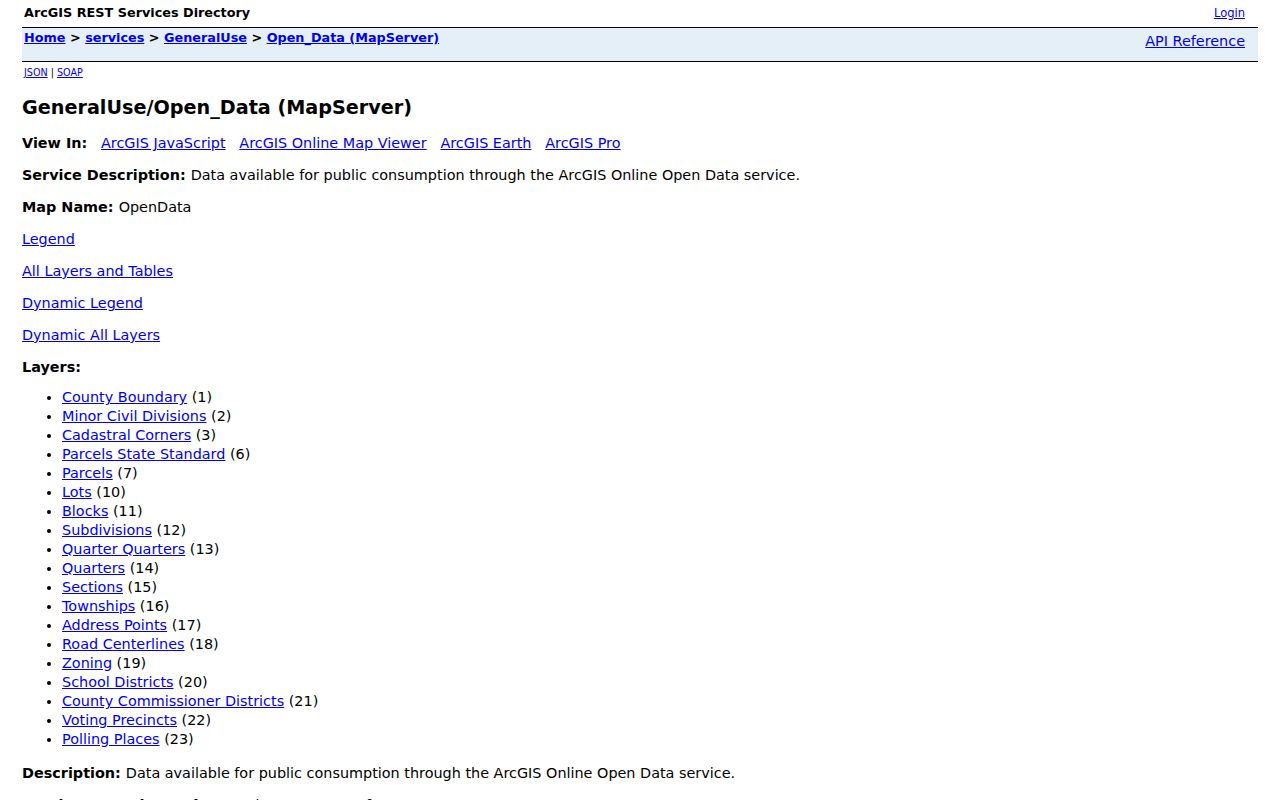Open the Parcels State Standard layer
Screen dimensions: 1280x800
point(143,454)
